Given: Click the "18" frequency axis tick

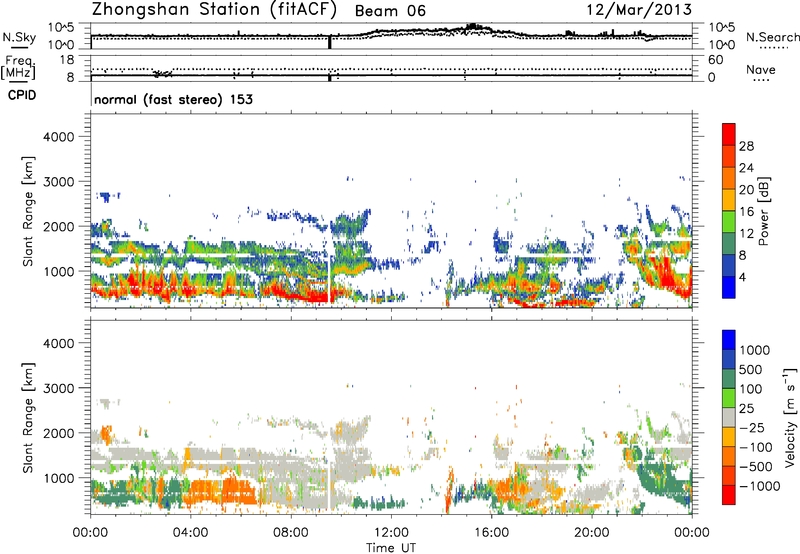Looking at the screenshot, I should (67, 60).
